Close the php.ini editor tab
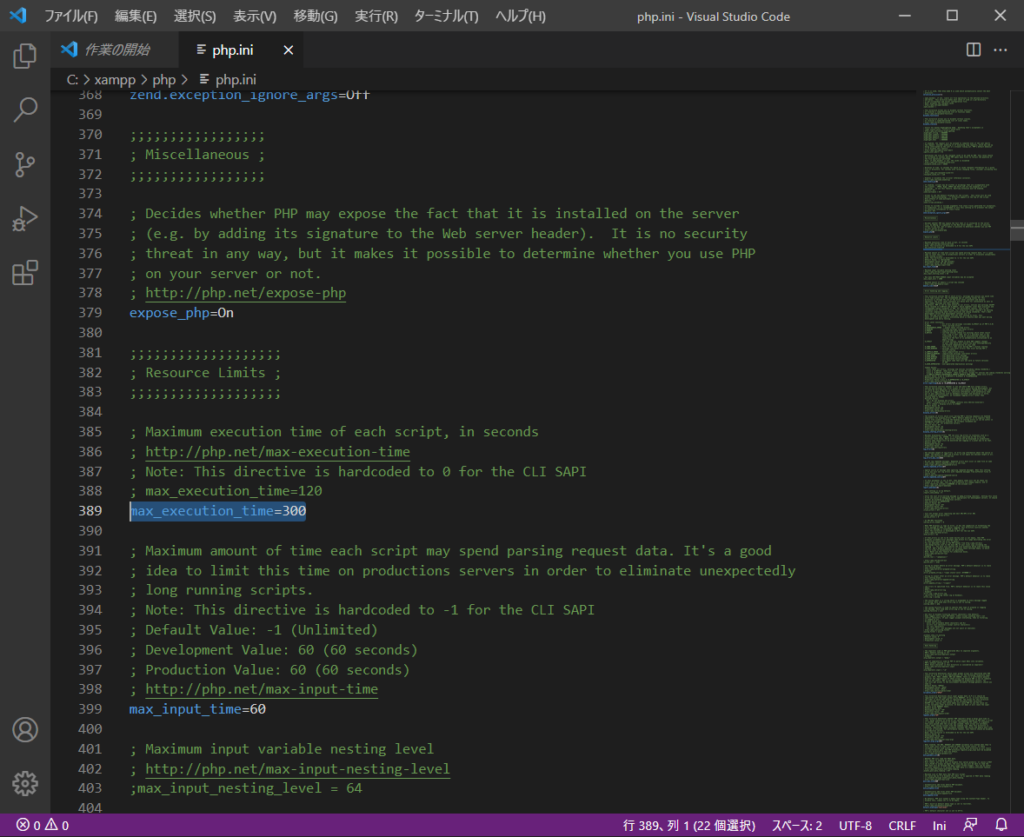The image size is (1024, 837). [x=289, y=50]
